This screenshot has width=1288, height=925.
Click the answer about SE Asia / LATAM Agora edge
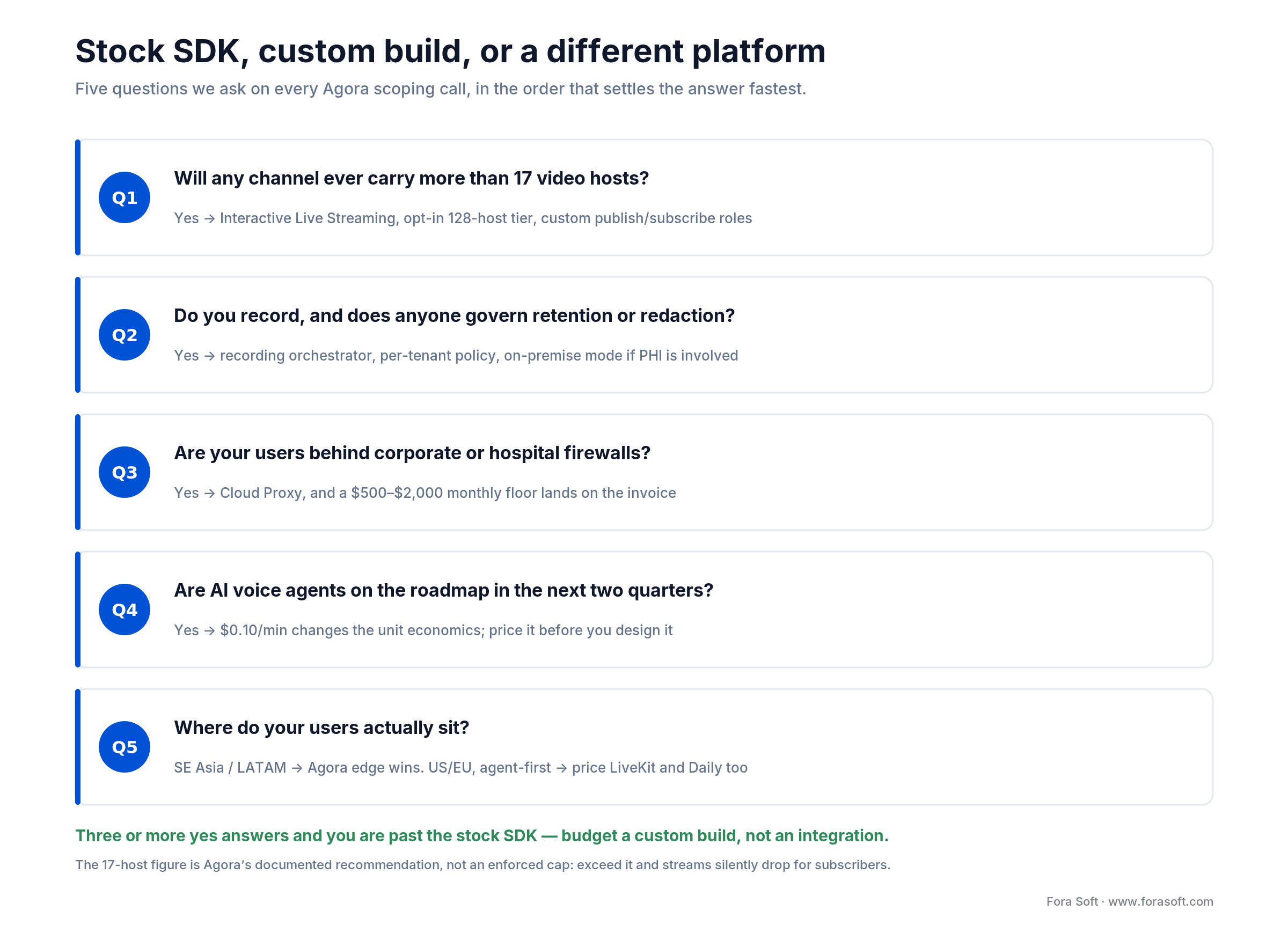point(460,768)
